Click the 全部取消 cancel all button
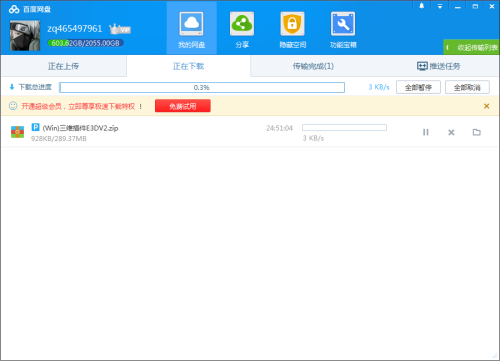This screenshot has width=500, height=361. tap(467, 87)
